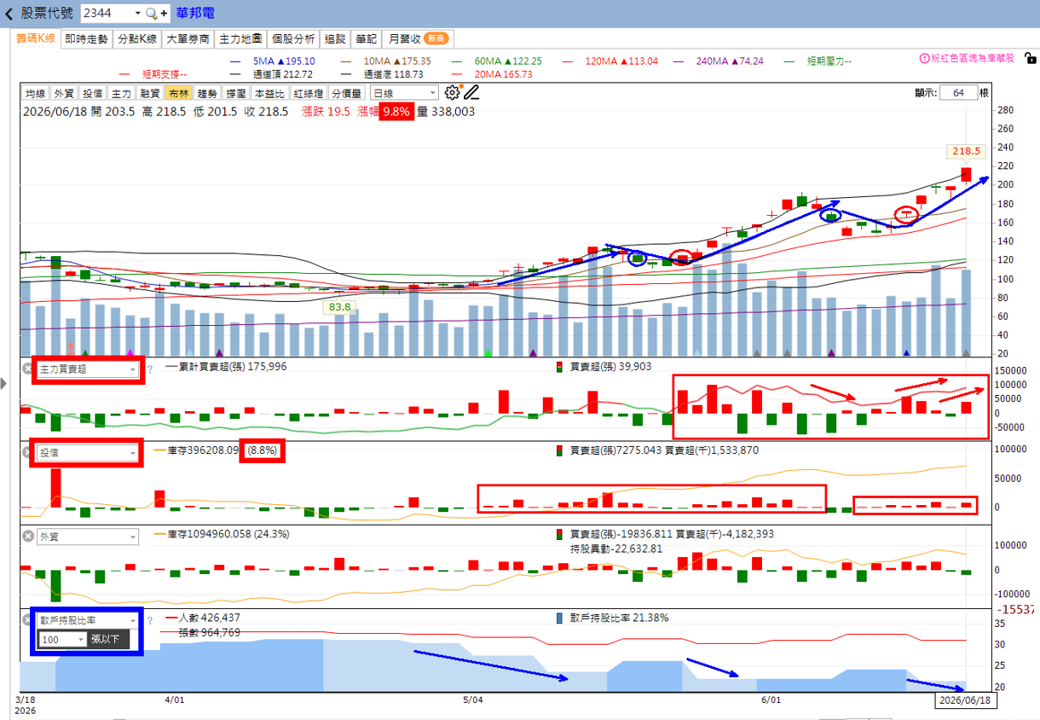
Task: Click the back arrow next to 股票代號
Action: click(9, 13)
